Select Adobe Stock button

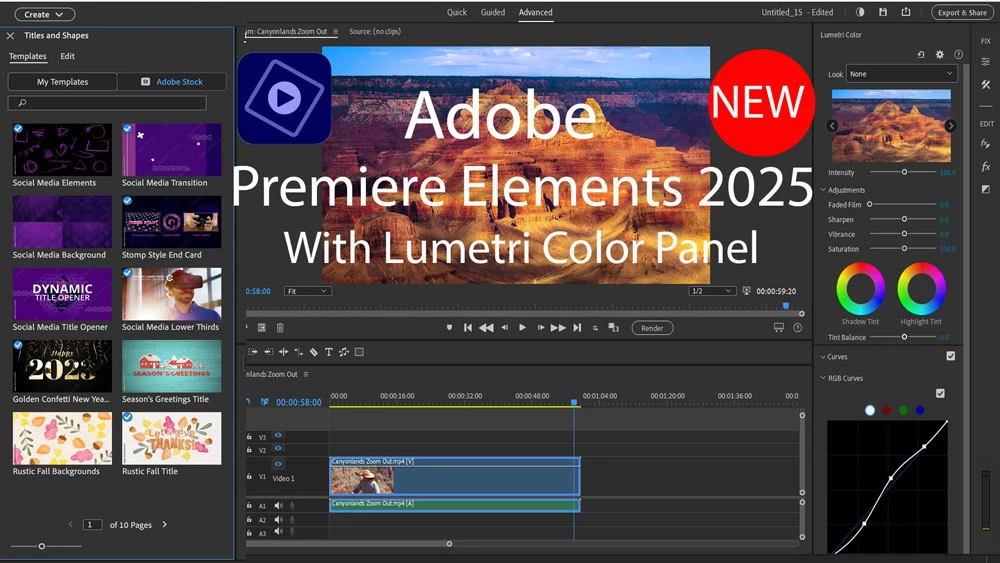click(172, 82)
